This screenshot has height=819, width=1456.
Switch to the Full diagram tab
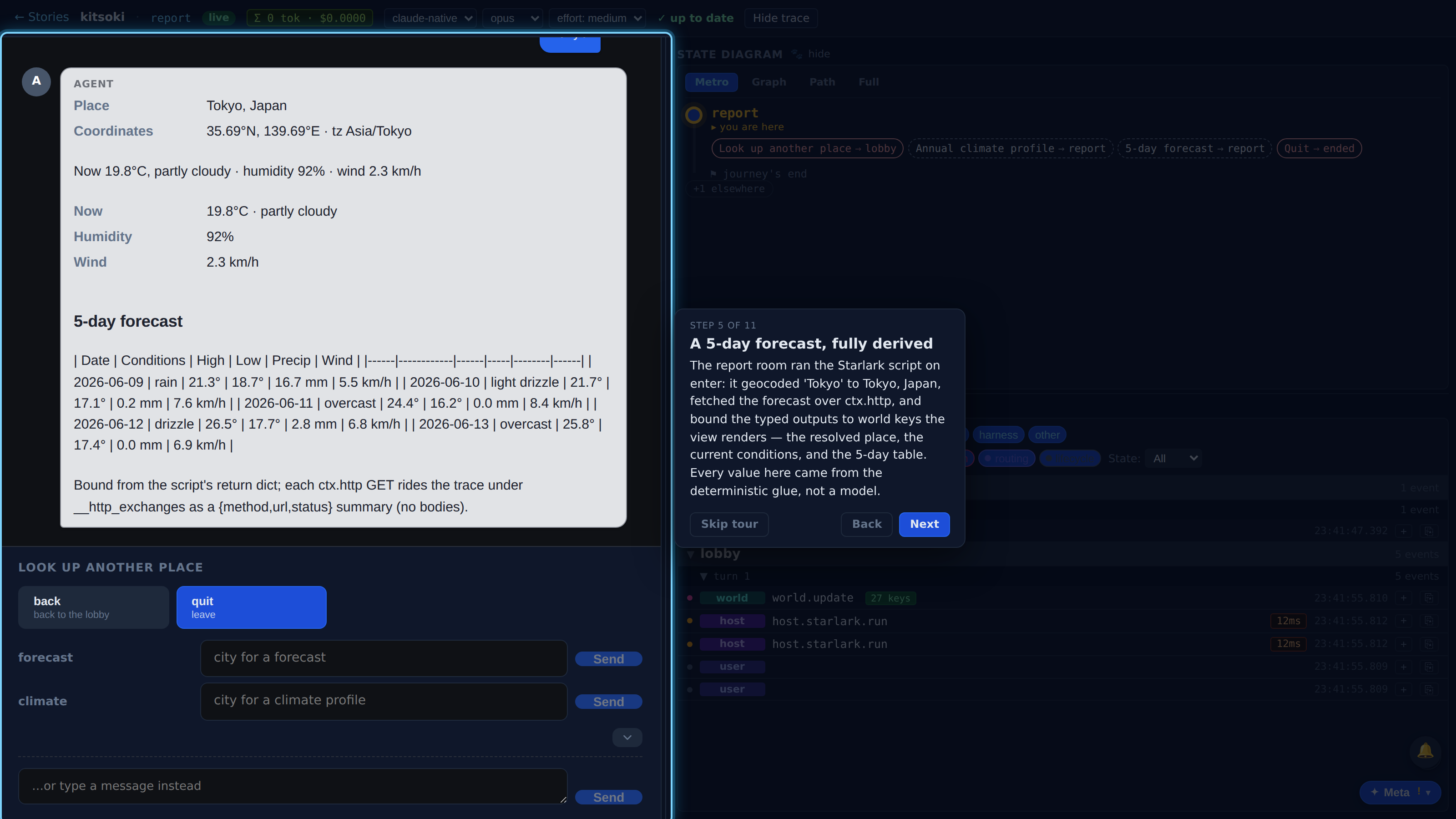point(869,82)
